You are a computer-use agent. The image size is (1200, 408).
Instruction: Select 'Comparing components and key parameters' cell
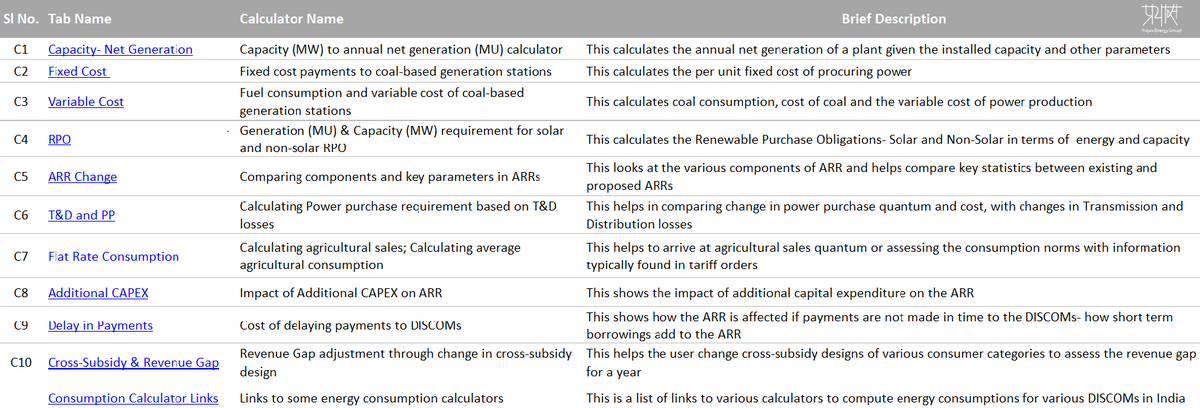pos(390,177)
